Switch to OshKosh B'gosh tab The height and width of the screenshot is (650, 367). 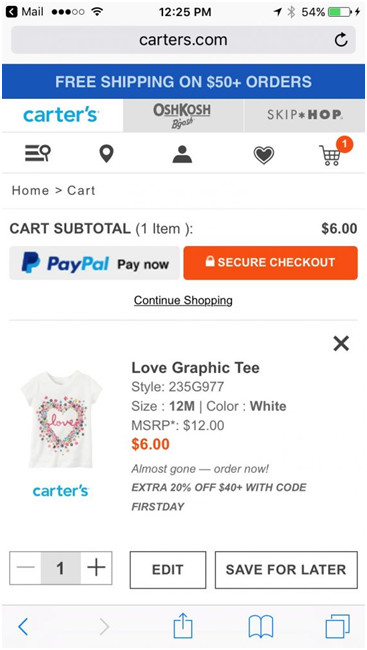pyautogui.click(x=183, y=116)
